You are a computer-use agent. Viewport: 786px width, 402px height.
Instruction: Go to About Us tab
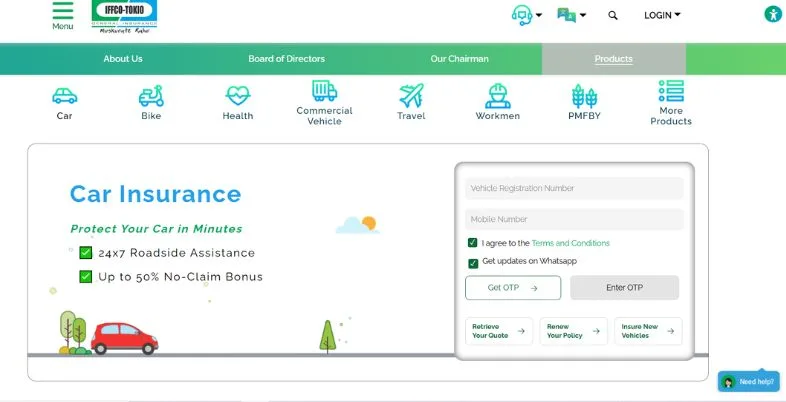click(x=123, y=59)
